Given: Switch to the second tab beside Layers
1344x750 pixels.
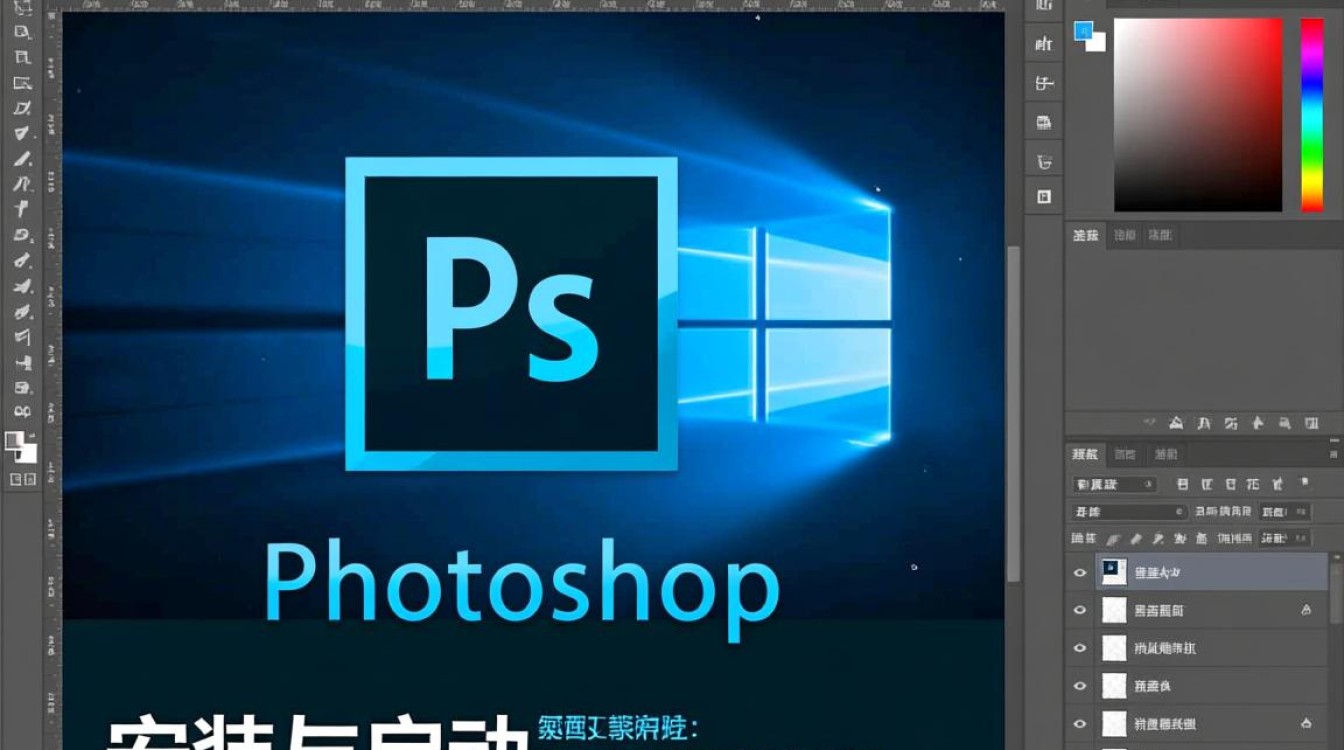Looking at the screenshot, I should click(1125, 454).
